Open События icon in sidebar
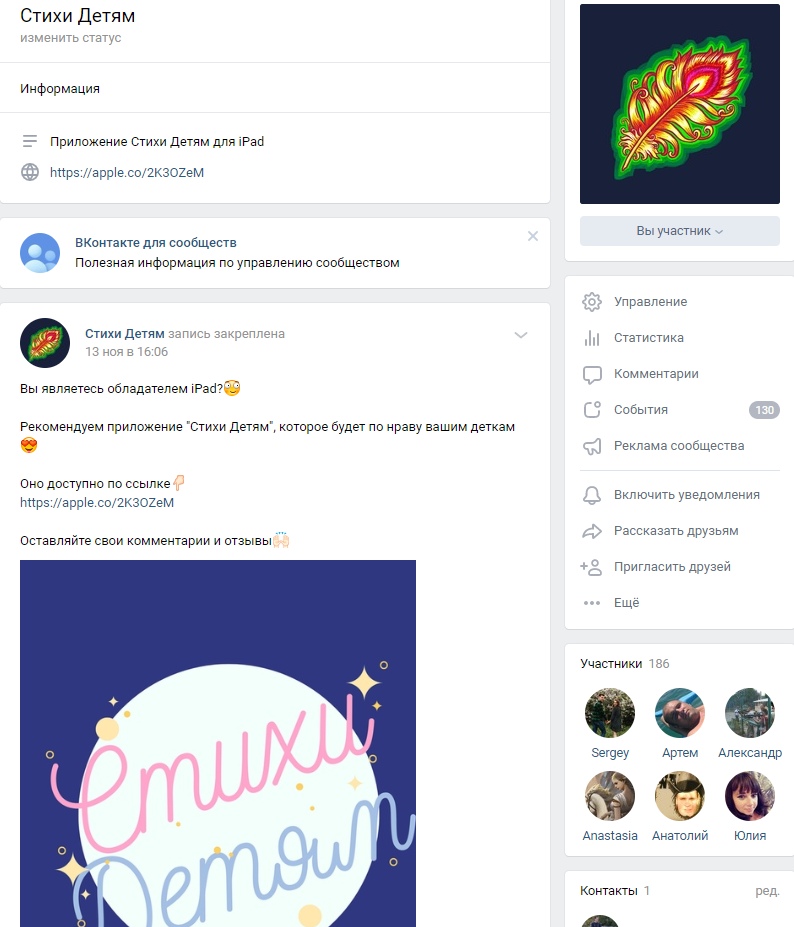The width and height of the screenshot is (794, 927). pos(592,410)
